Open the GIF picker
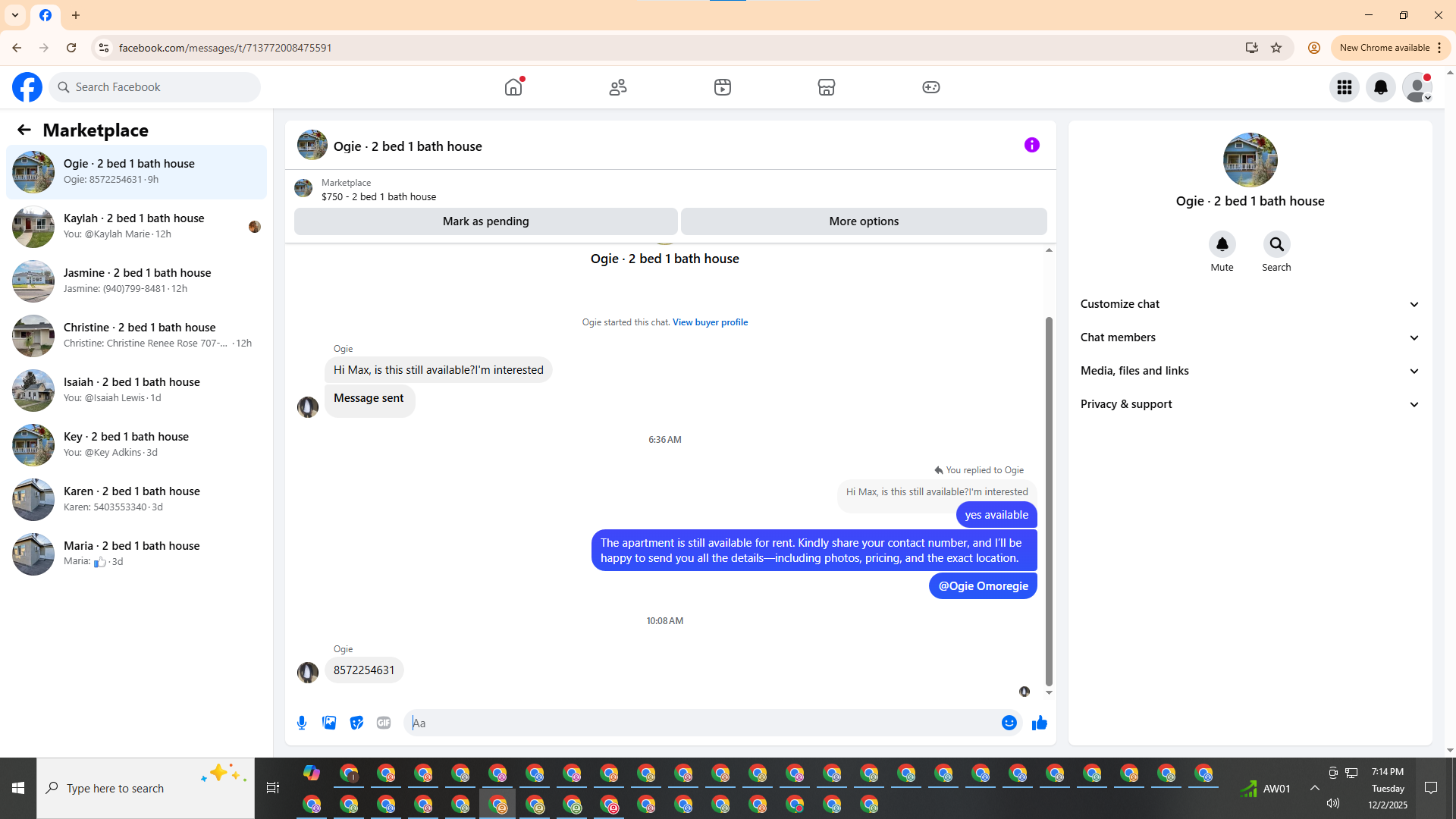Viewport: 1456px width, 819px height. coord(384,723)
